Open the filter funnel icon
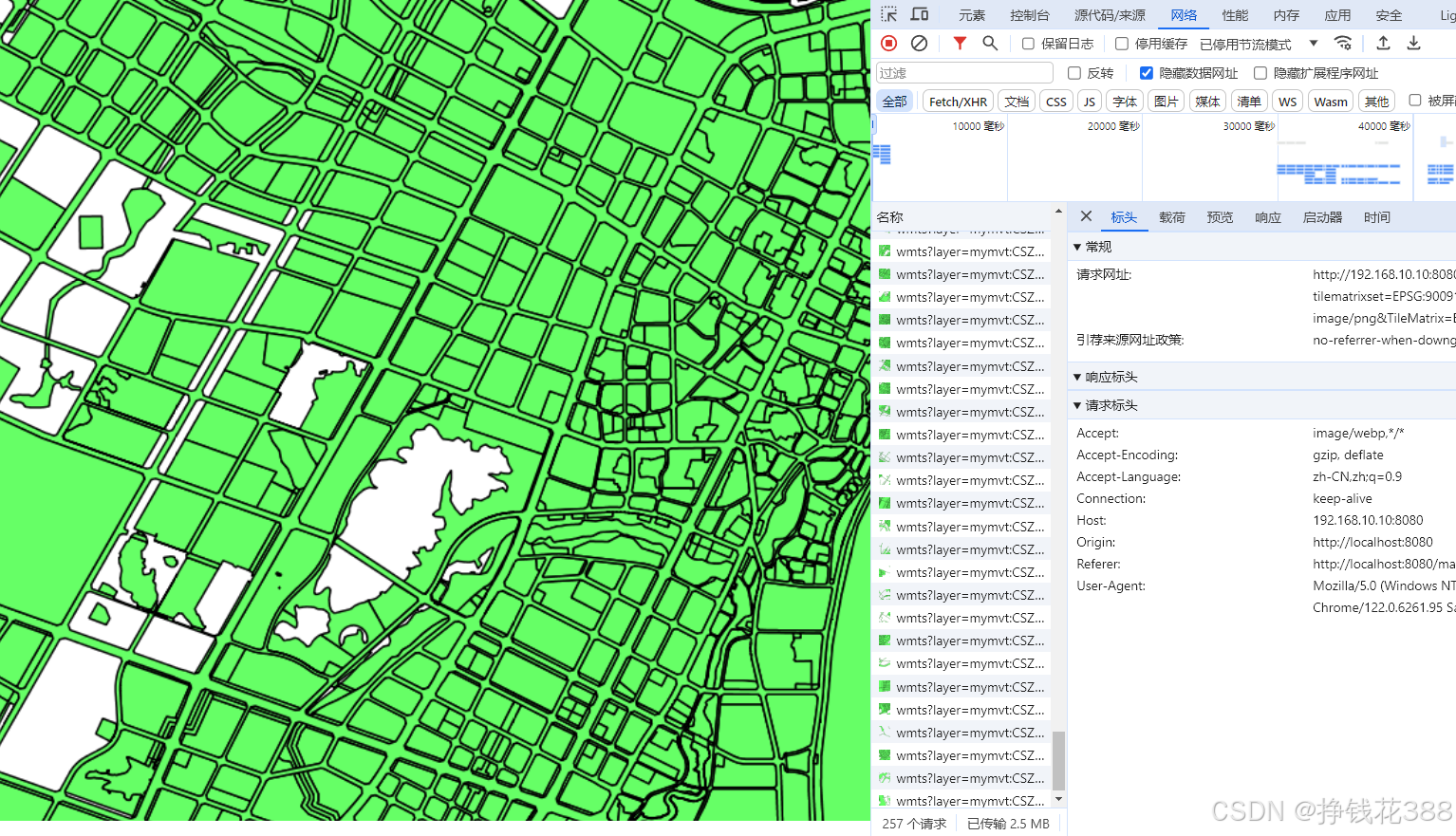1456x836 pixels. pyautogui.click(x=959, y=43)
